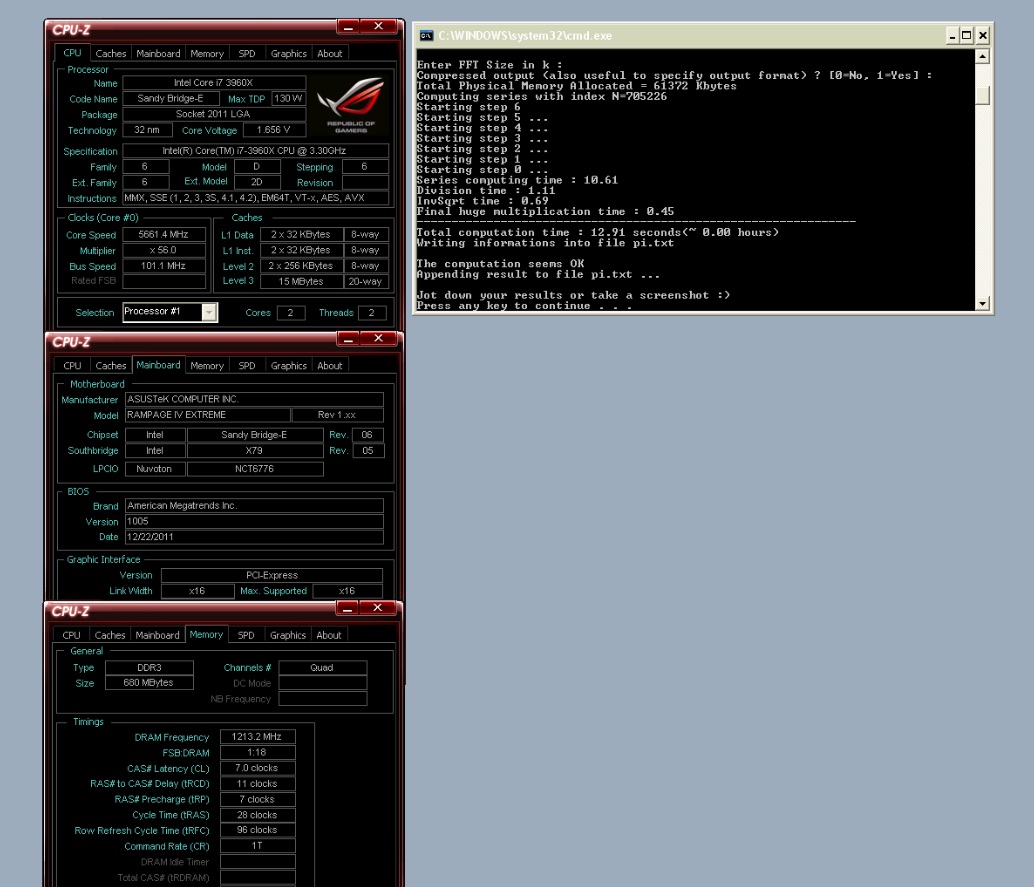Open Graphics tab in the CPU-Z processor window
1034x887 pixels.
(289, 53)
